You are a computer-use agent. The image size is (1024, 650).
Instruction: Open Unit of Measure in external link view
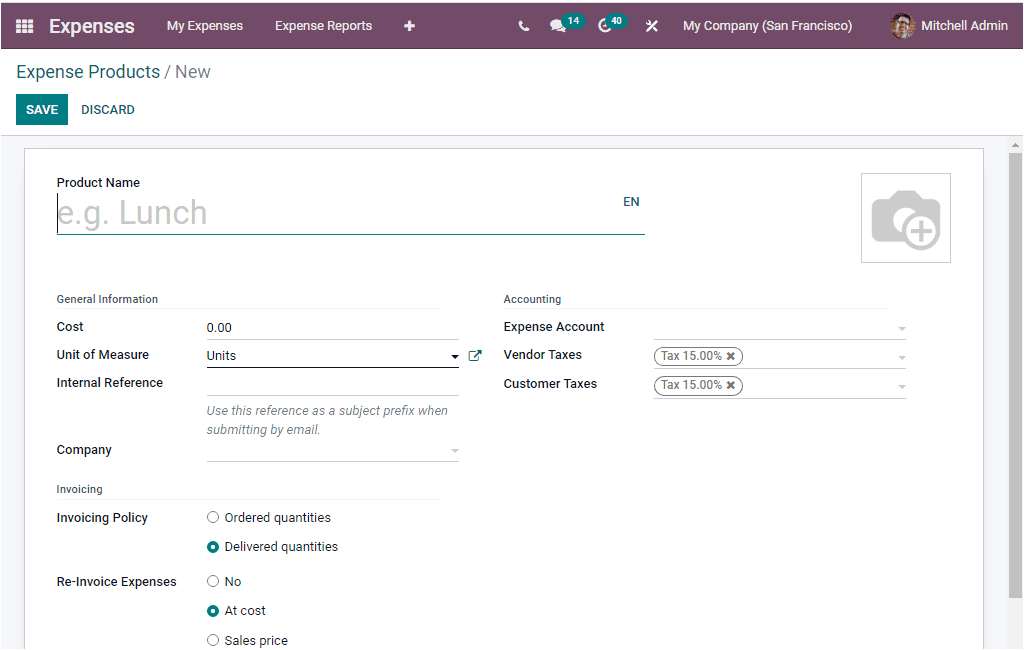coord(475,355)
